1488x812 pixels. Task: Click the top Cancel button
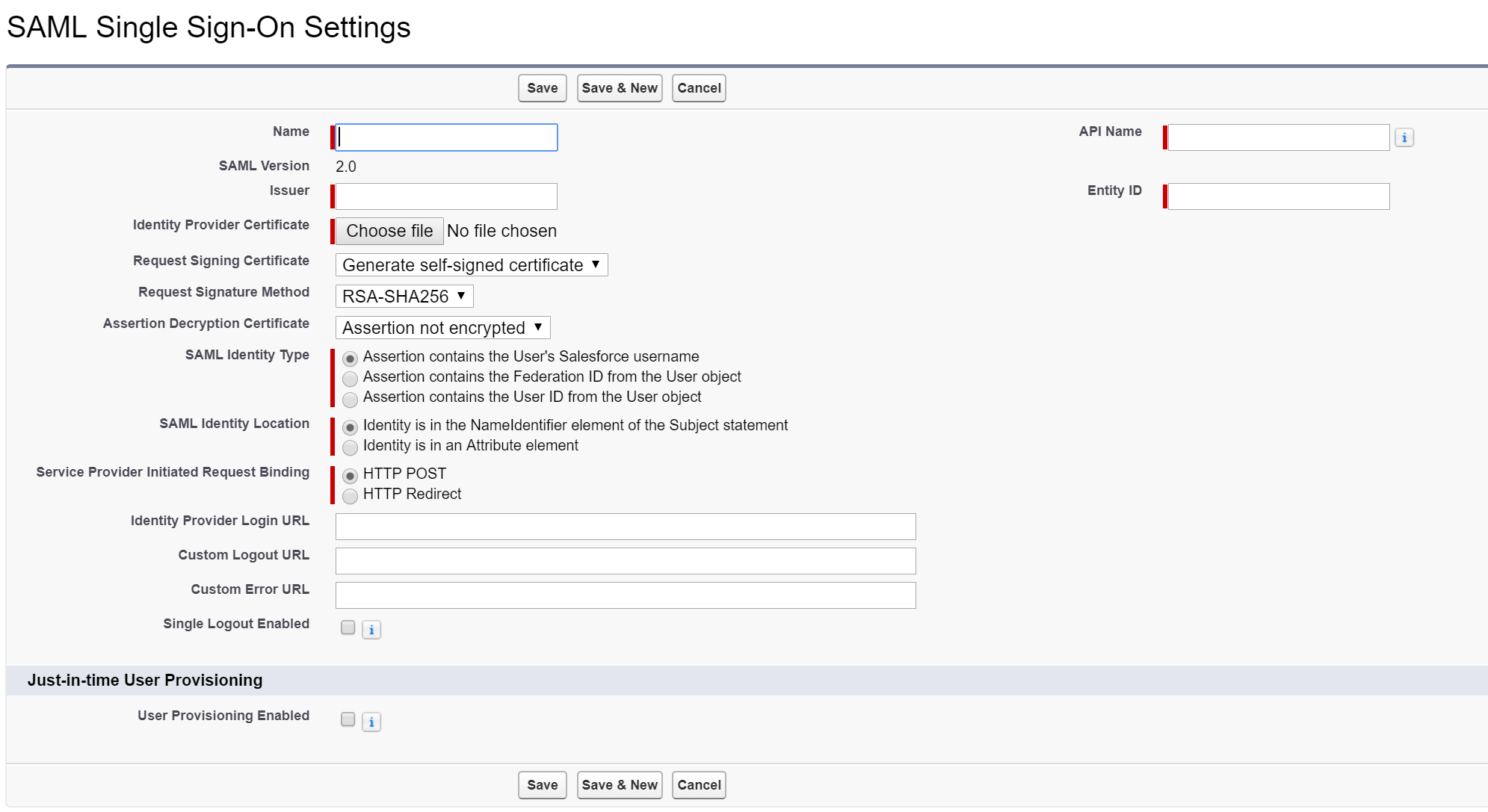coord(698,88)
